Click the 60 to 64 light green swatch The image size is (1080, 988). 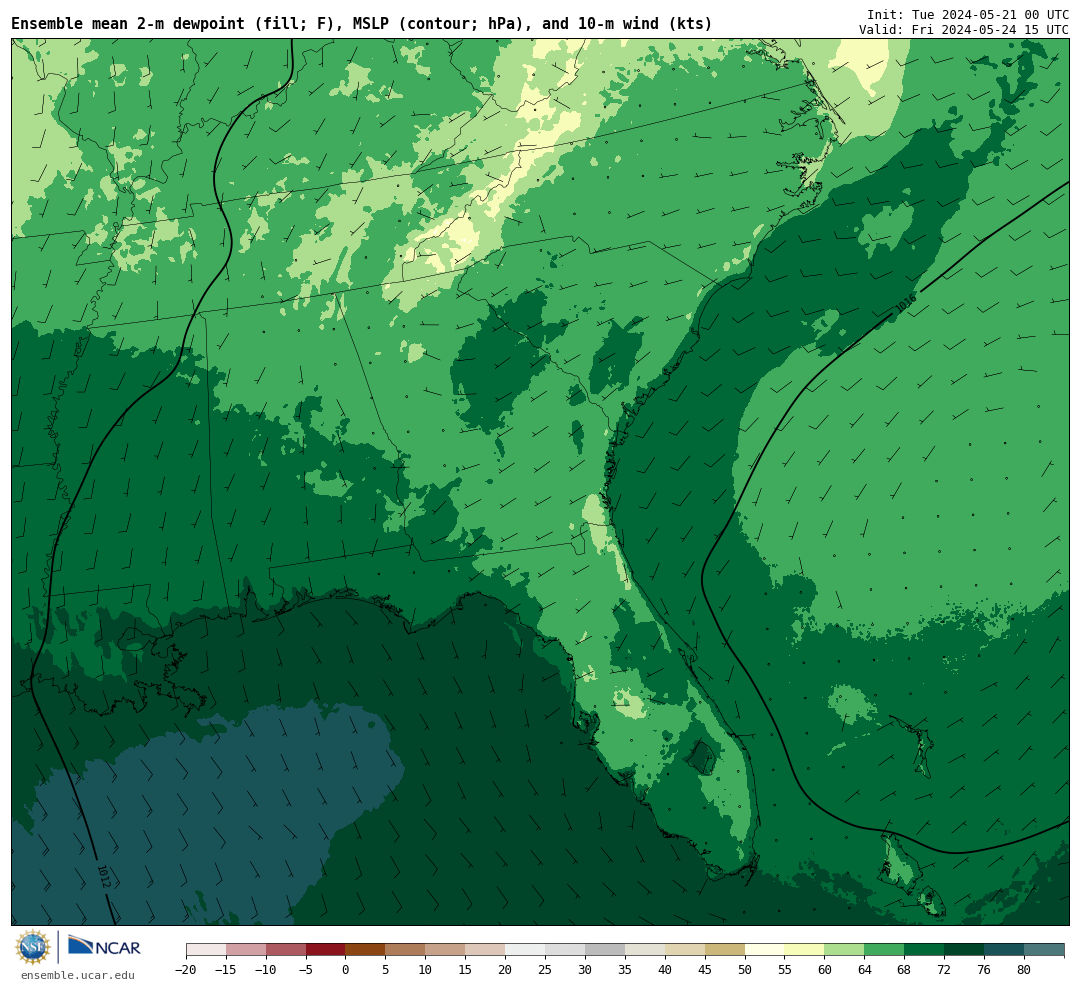pos(844,950)
